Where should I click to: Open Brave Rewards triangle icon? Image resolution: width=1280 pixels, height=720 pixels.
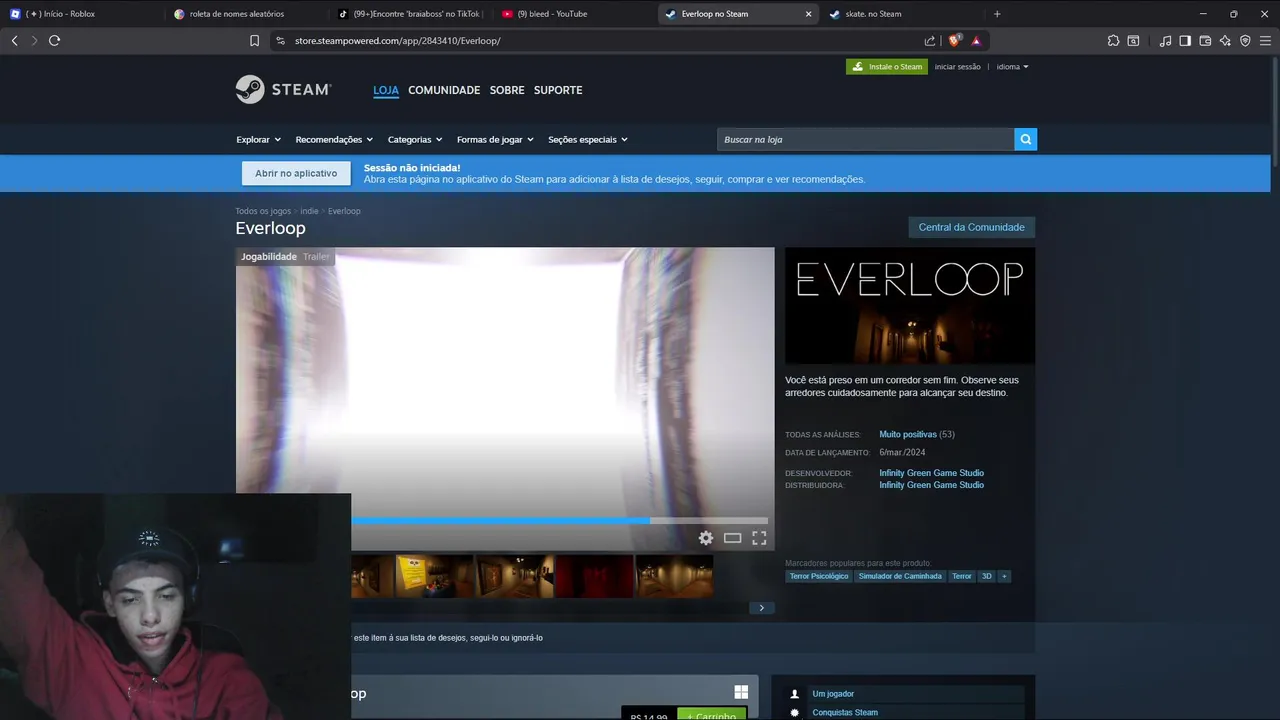pyautogui.click(x=976, y=41)
